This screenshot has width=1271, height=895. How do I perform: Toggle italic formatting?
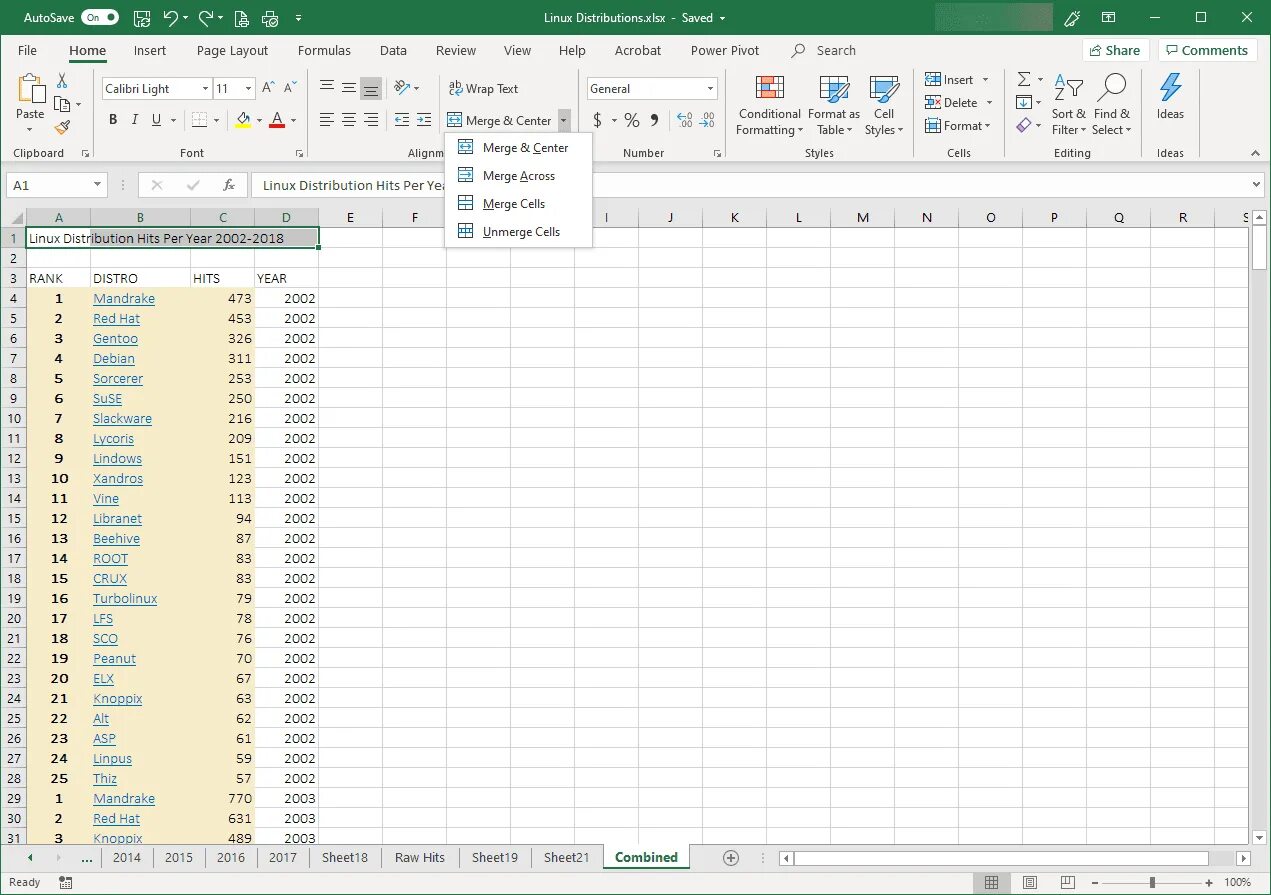tap(134, 119)
